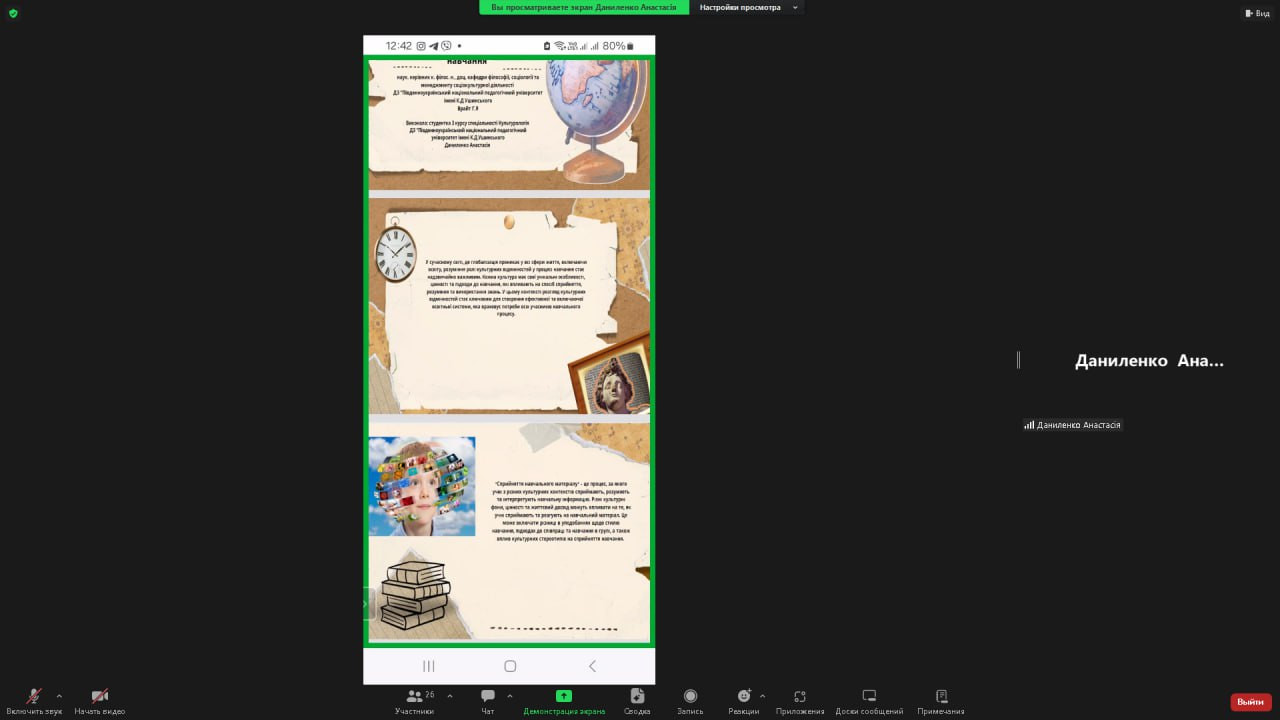The image size is (1280, 720).
Task: Expand audio options arrow beside Включить звук
Action: tap(59, 696)
